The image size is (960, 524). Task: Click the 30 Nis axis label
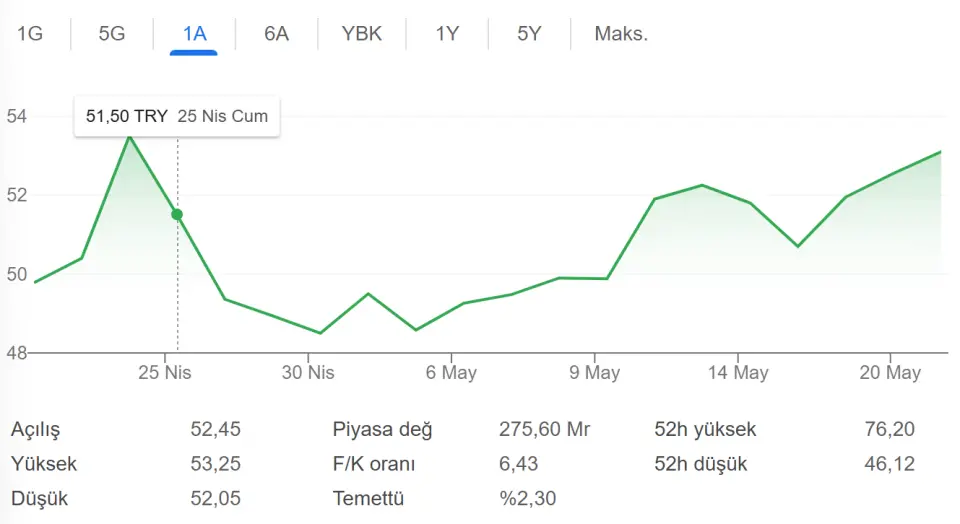[308, 372]
